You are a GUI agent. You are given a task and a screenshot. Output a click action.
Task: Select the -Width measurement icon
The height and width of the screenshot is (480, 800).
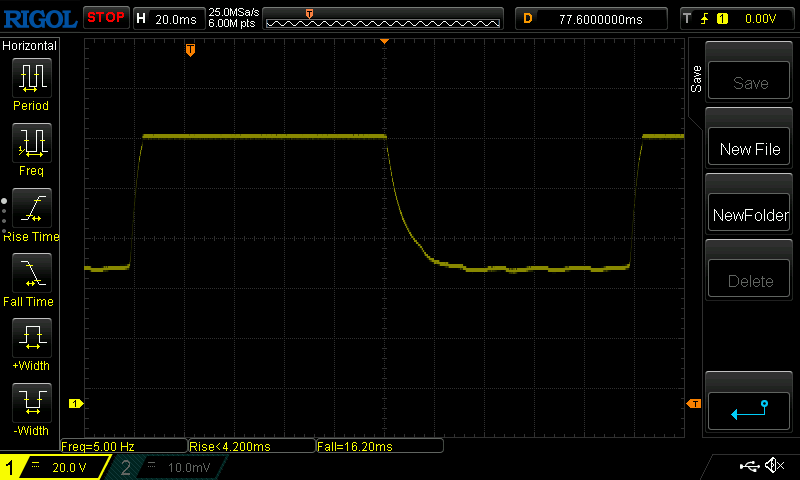point(31,404)
